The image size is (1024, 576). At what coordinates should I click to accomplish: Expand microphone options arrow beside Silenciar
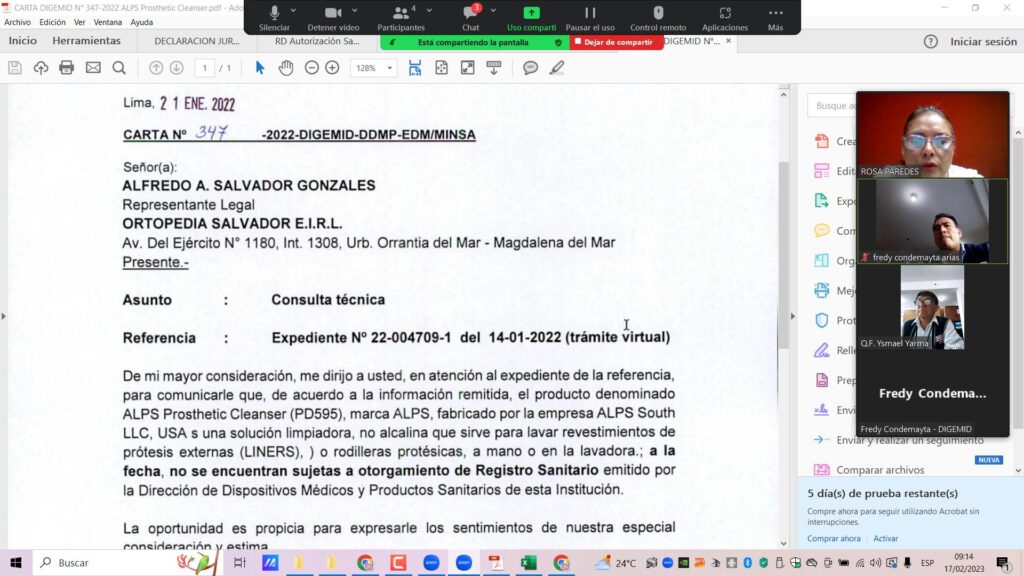click(293, 10)
